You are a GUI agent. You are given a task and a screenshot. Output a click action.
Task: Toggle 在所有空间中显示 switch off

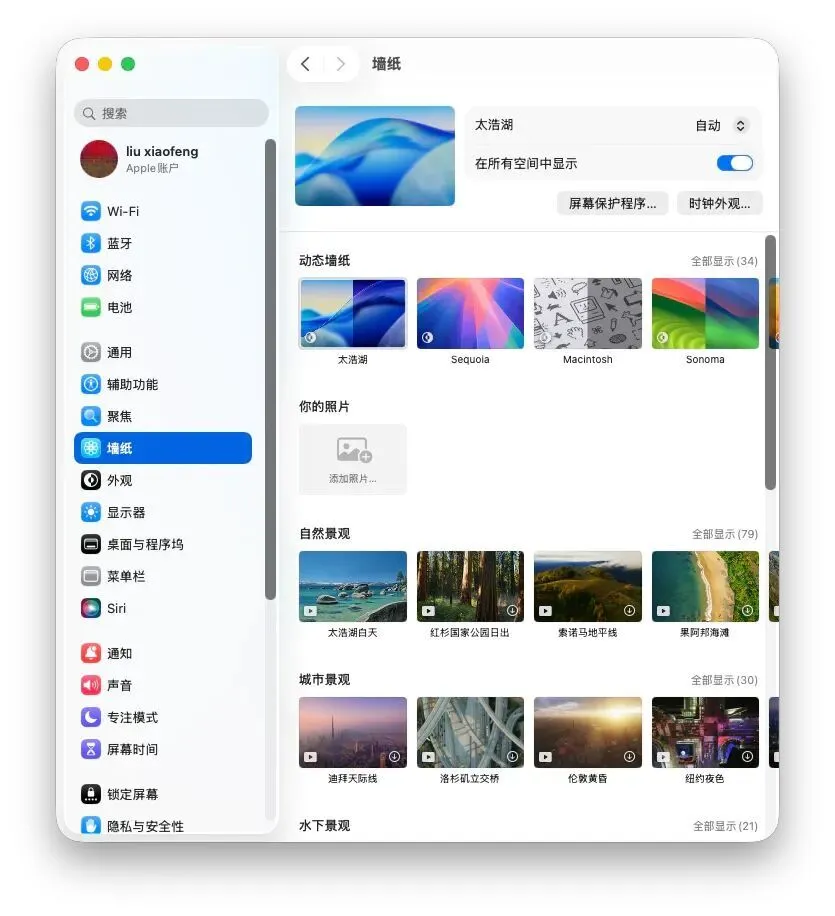[734, 163]
